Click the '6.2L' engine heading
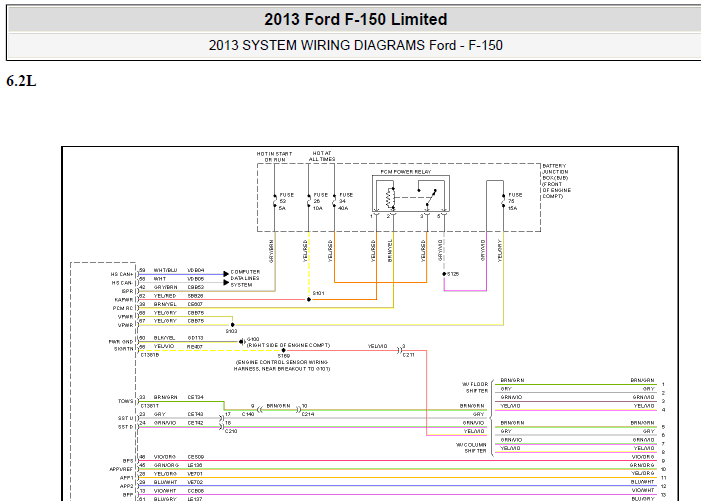The width and height of the screenshot is (701, 501). tap(21, 81)
